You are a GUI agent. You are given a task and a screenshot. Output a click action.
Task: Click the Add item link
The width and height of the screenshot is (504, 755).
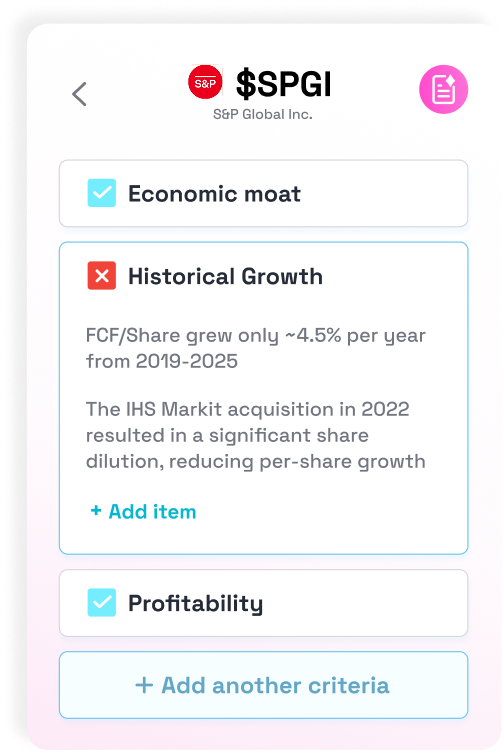[x=143, y=511]
